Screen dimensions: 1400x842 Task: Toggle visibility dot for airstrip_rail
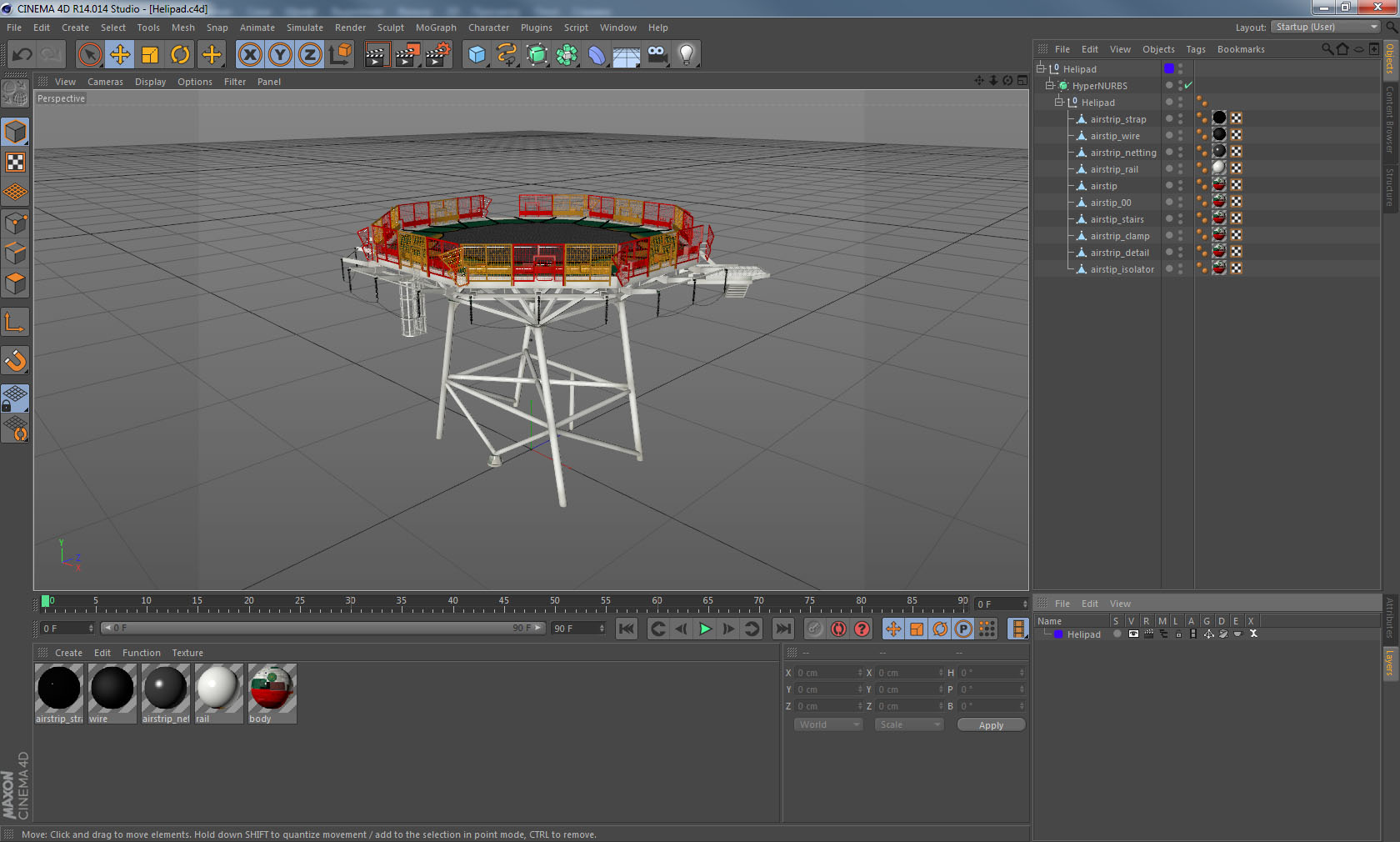(x=1169, y=168)
